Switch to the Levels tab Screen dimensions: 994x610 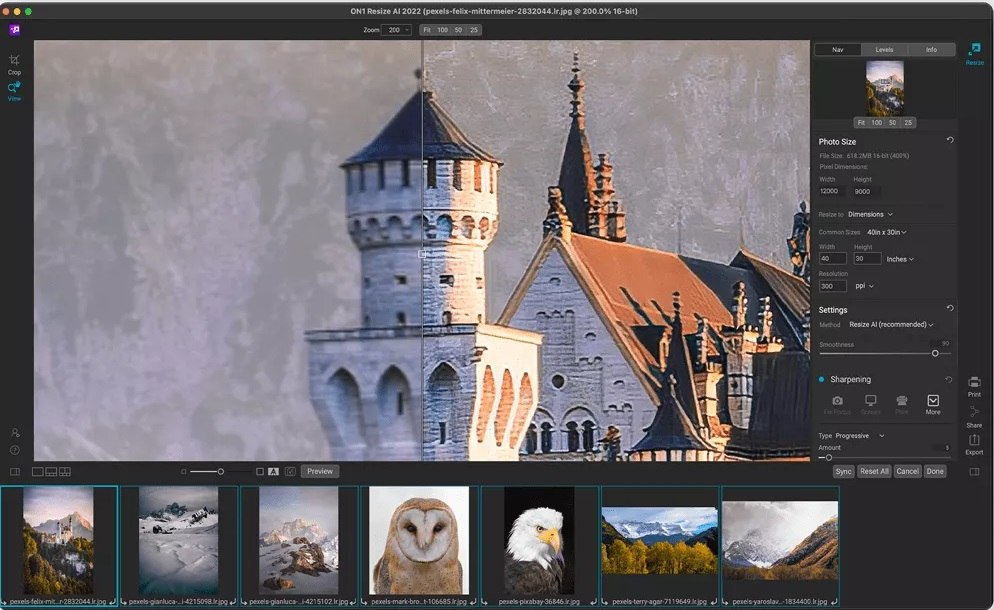(x=885, y=48)
